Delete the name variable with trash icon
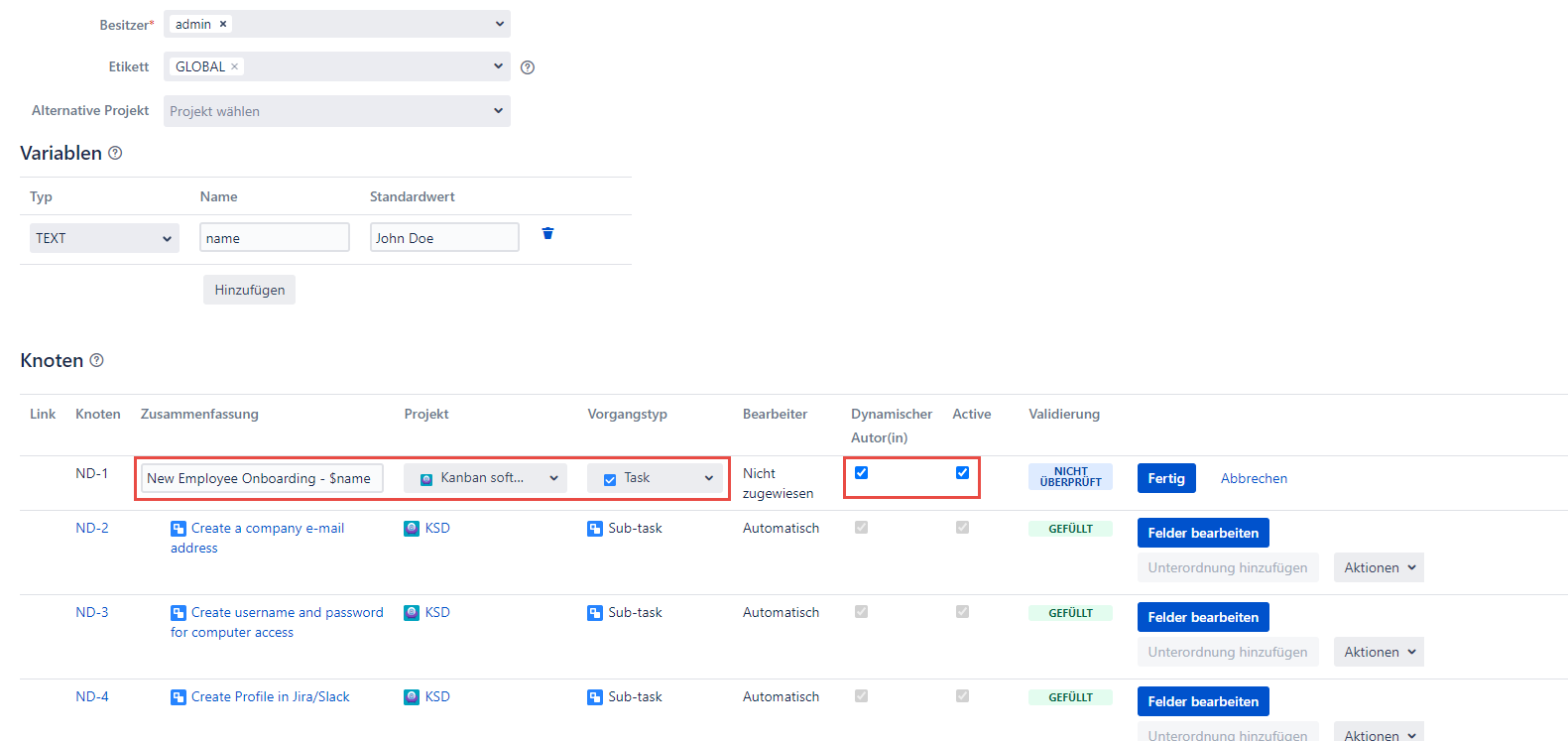 (x=547, y=234)
